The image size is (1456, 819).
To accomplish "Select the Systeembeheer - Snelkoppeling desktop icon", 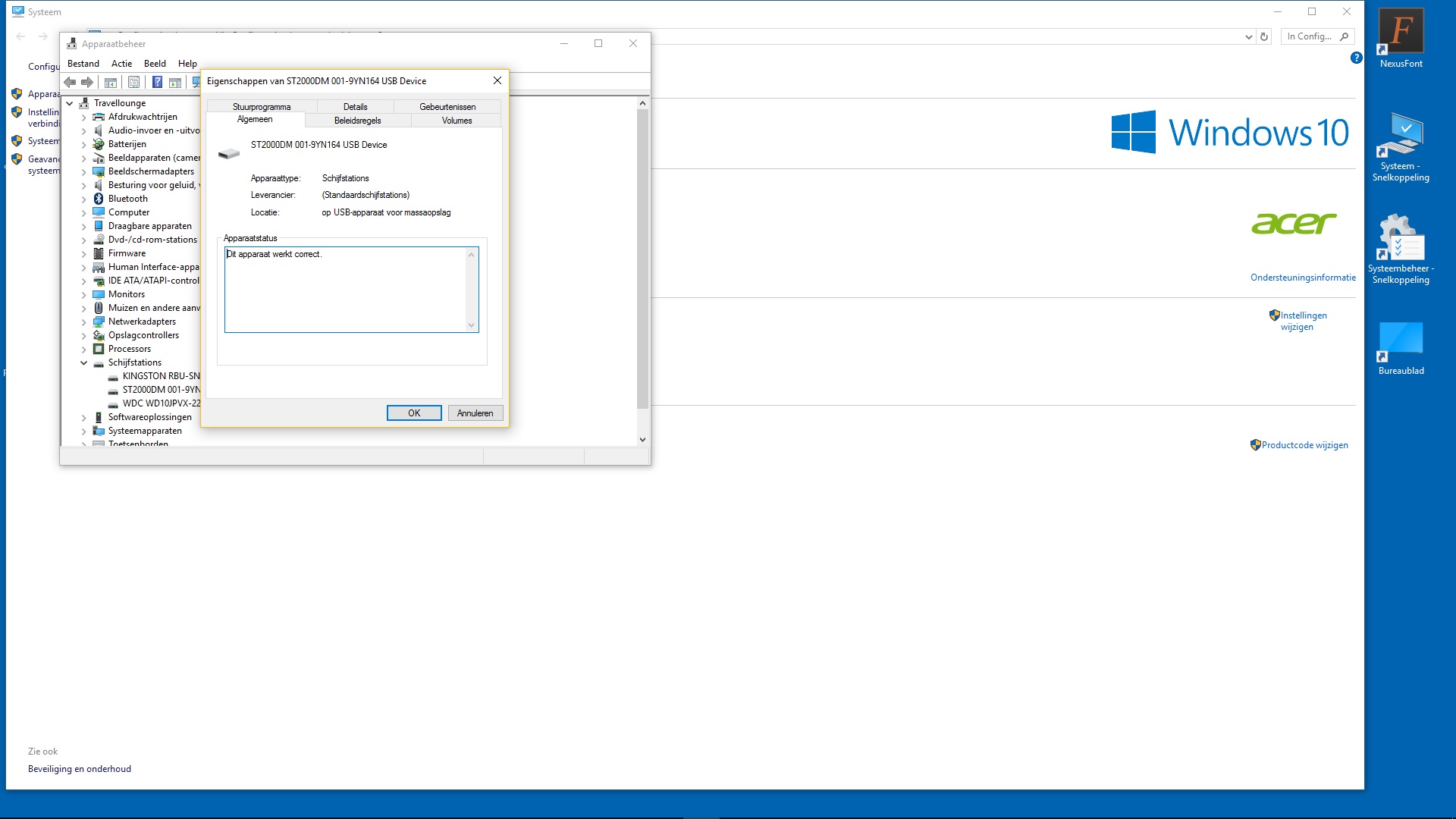I will pyautogui.click(x=1401, y=249).
